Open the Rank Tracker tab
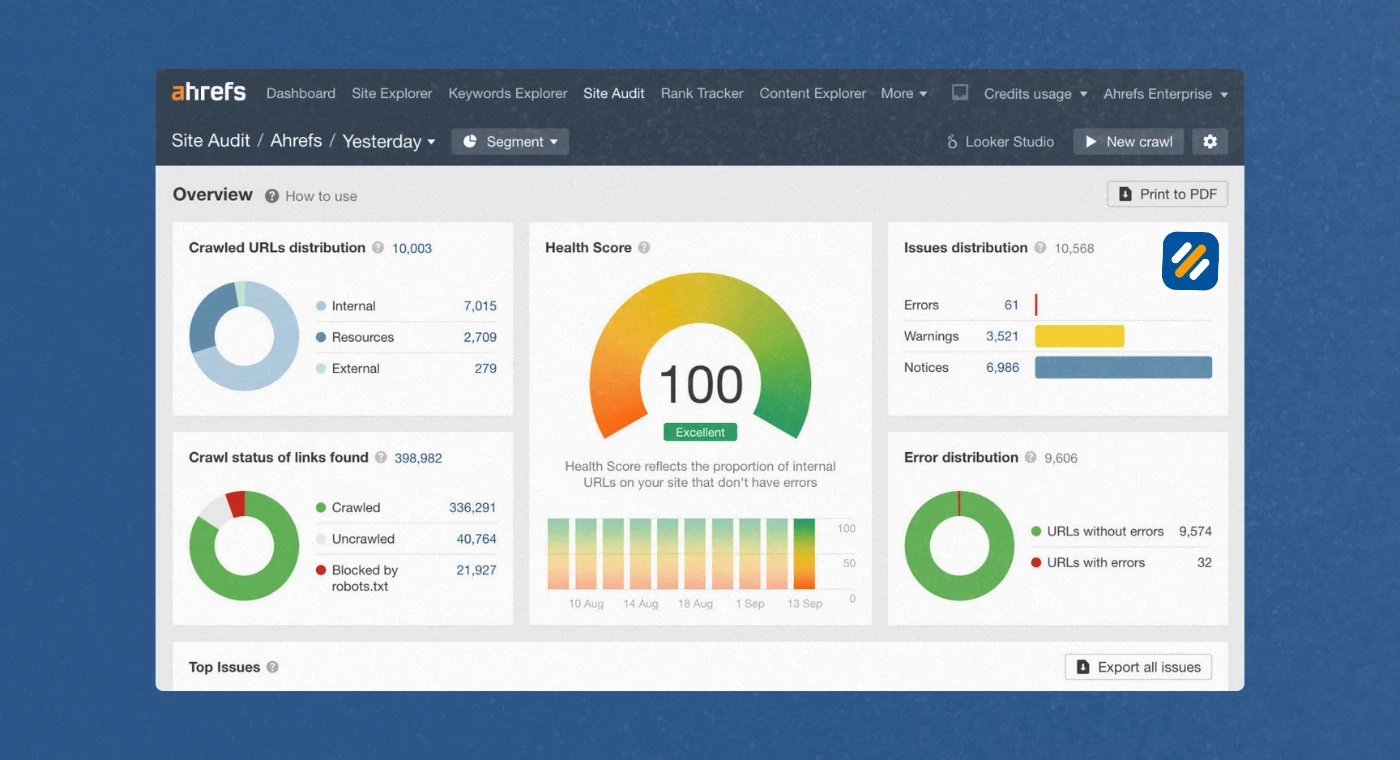 coord(702,93)
